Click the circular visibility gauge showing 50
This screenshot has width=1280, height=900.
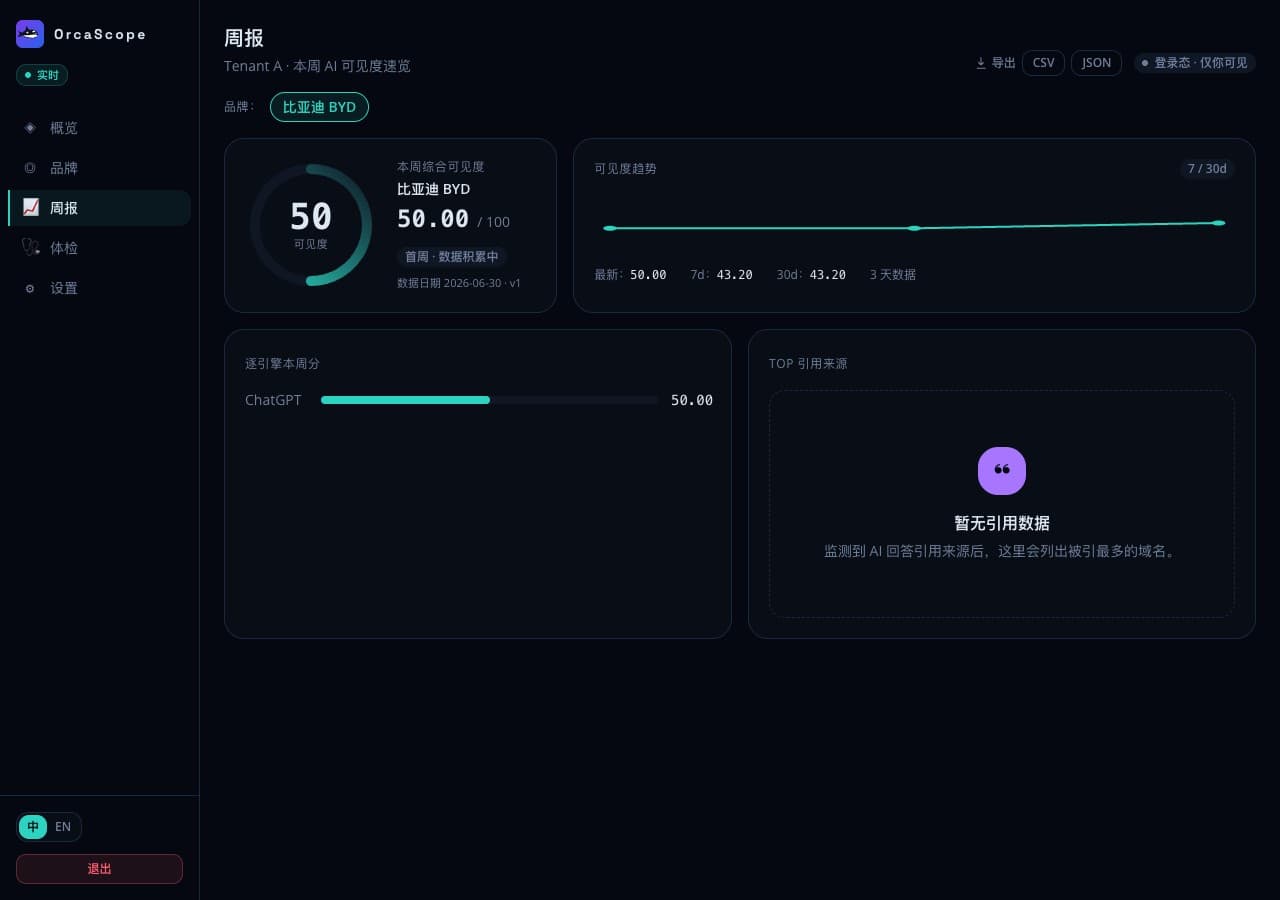point(311,225)
